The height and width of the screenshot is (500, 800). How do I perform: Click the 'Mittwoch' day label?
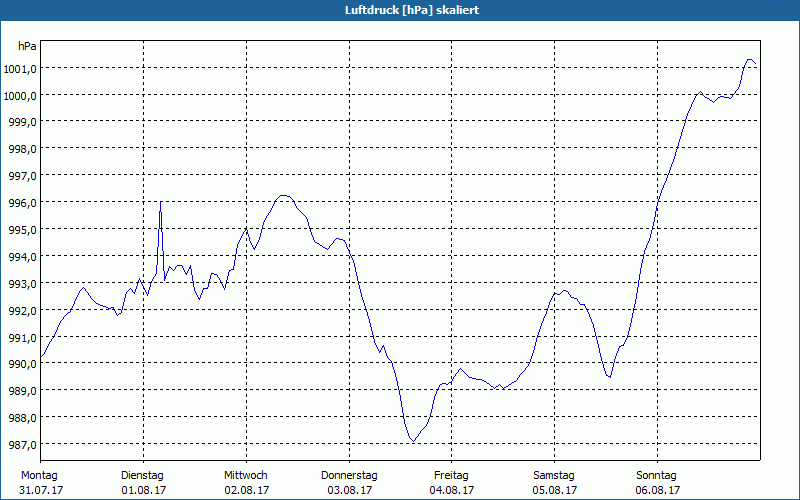(246, 475)
